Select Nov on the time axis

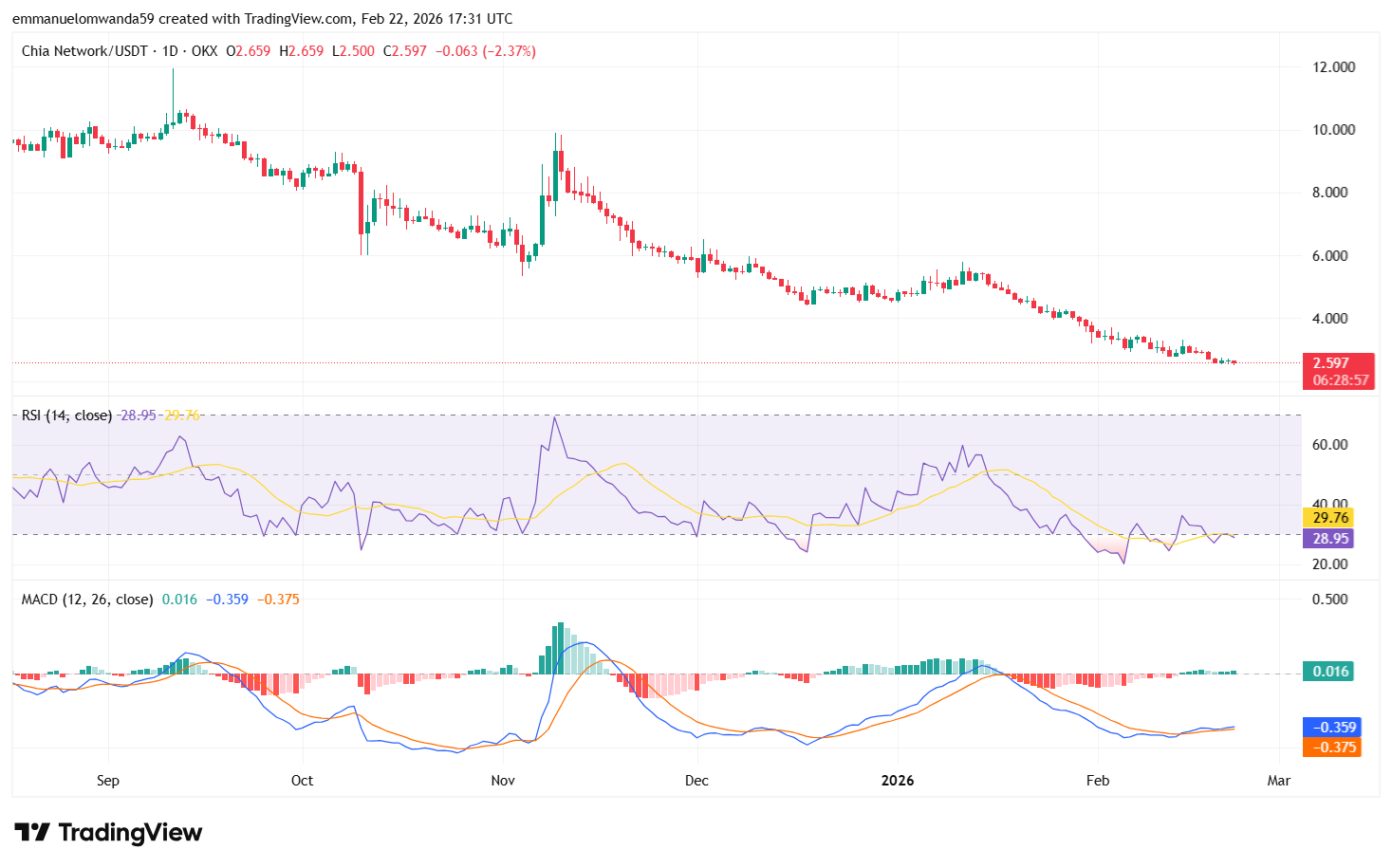click(501, 781)
